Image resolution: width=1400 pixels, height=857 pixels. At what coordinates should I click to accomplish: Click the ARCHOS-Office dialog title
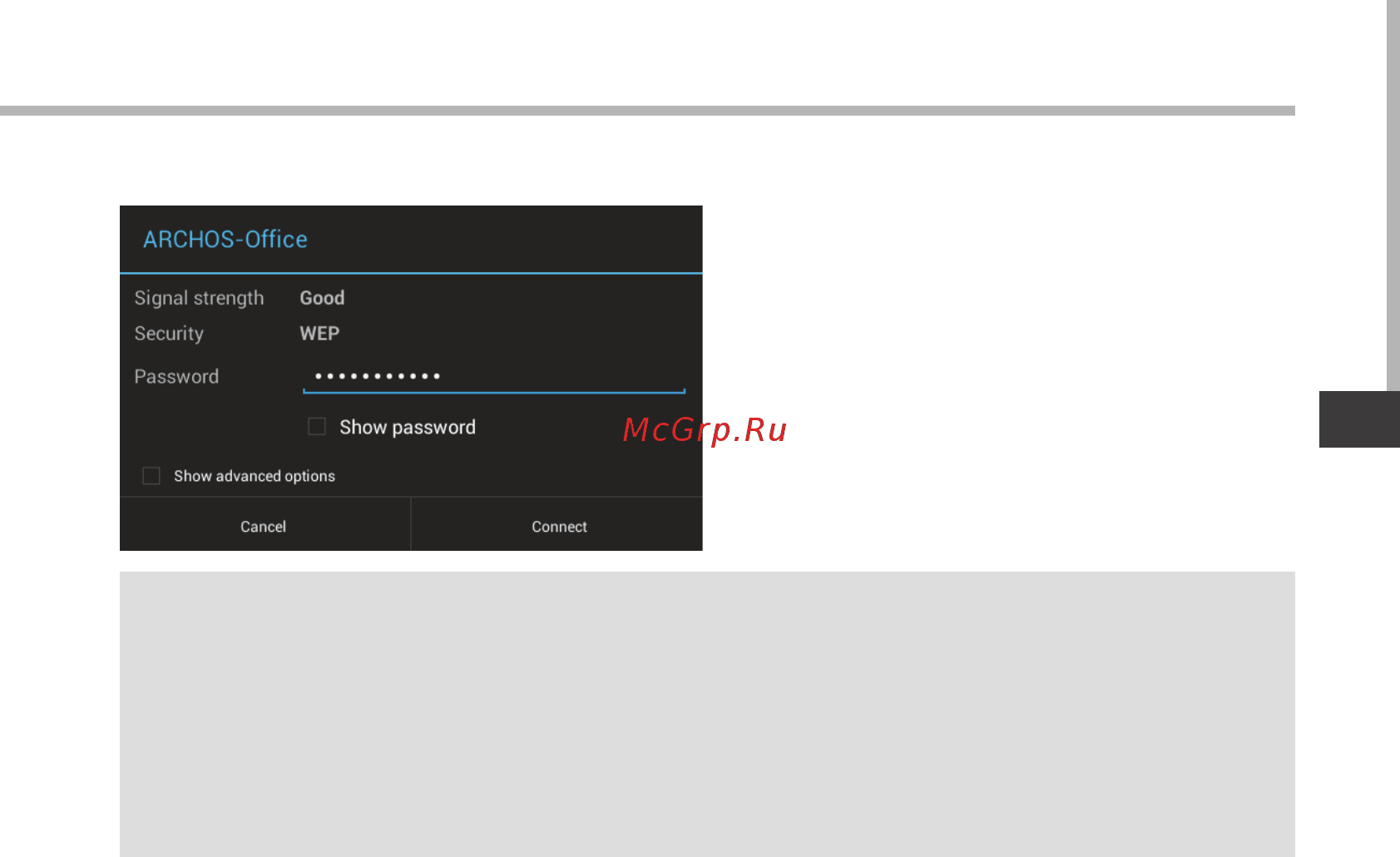(225, 240)
